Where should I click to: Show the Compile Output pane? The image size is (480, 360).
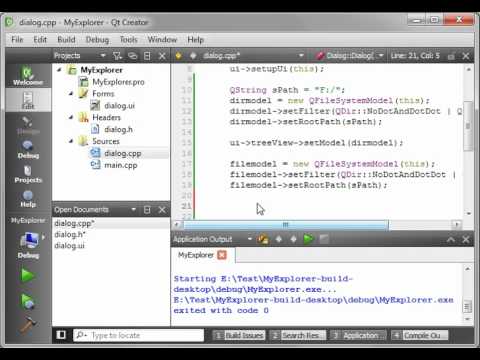(419, 335)
